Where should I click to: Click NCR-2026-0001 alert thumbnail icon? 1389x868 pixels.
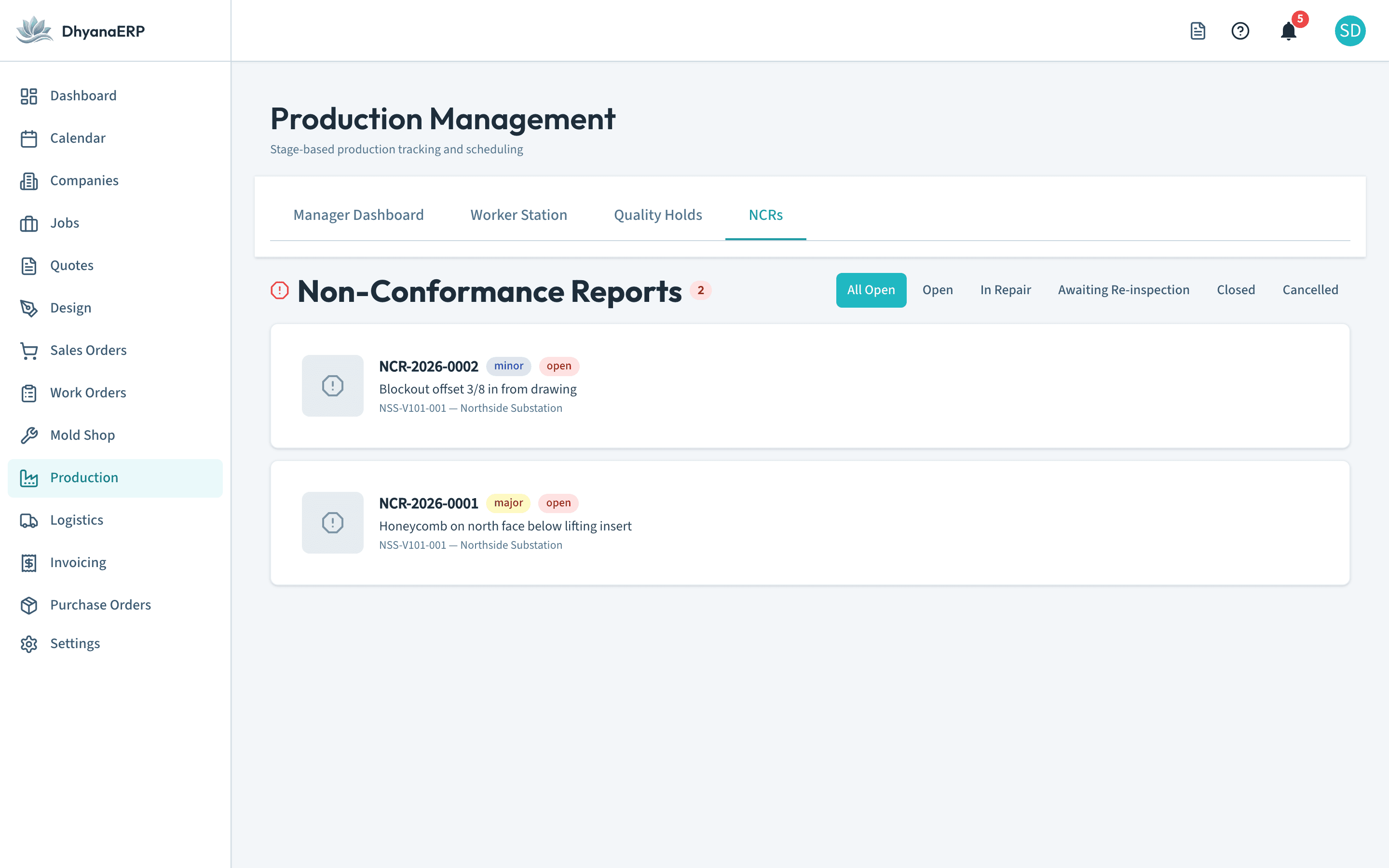[x=333, y=522]
